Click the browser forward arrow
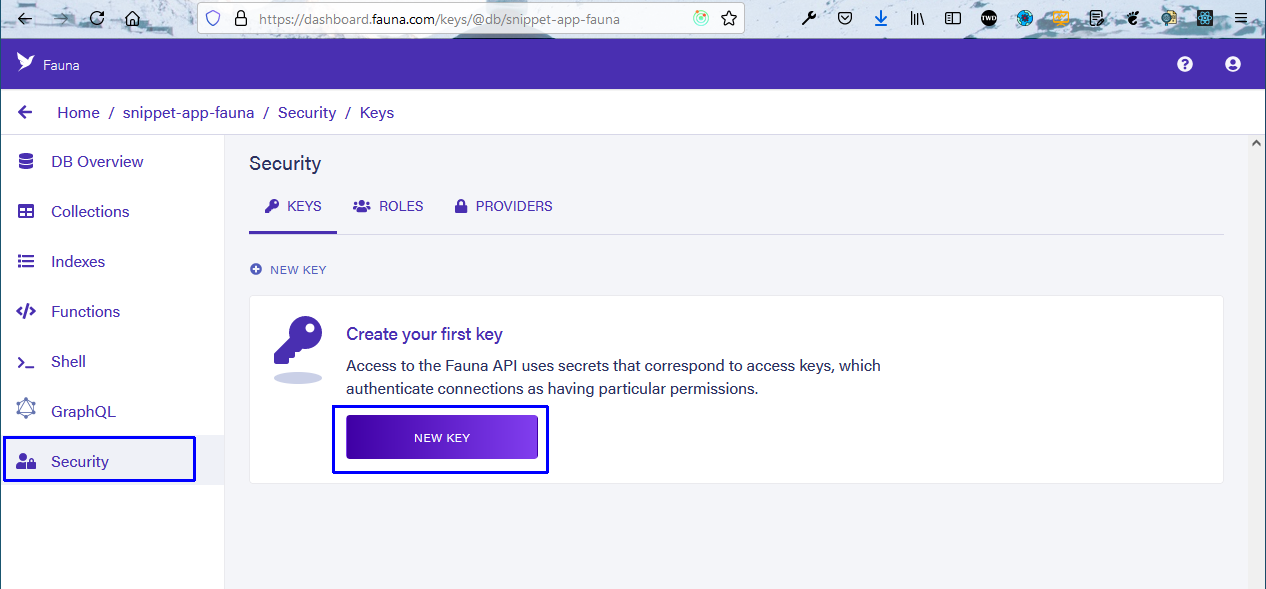The width and height of the screenshot is (1266, 589). (x=61, y=18)
